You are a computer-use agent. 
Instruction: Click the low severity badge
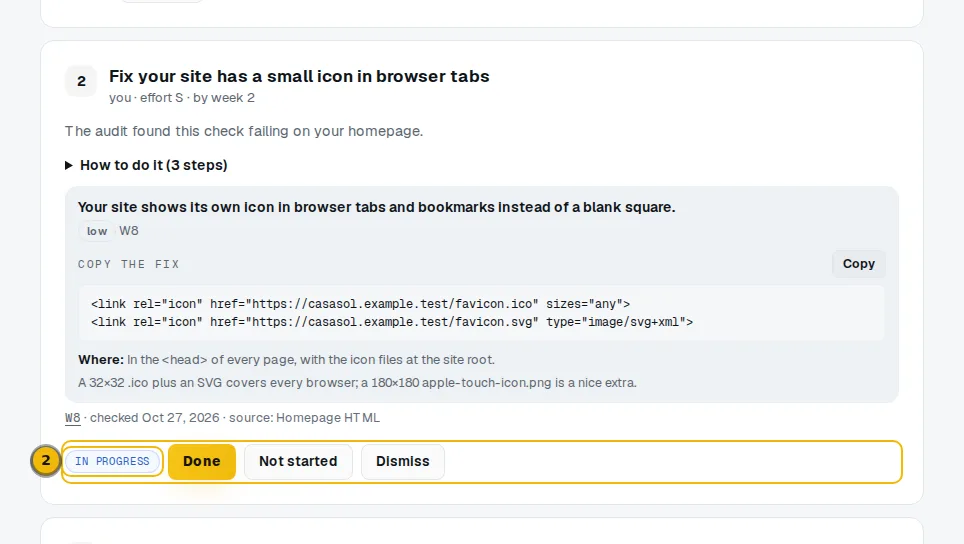[x=97, y=231]
